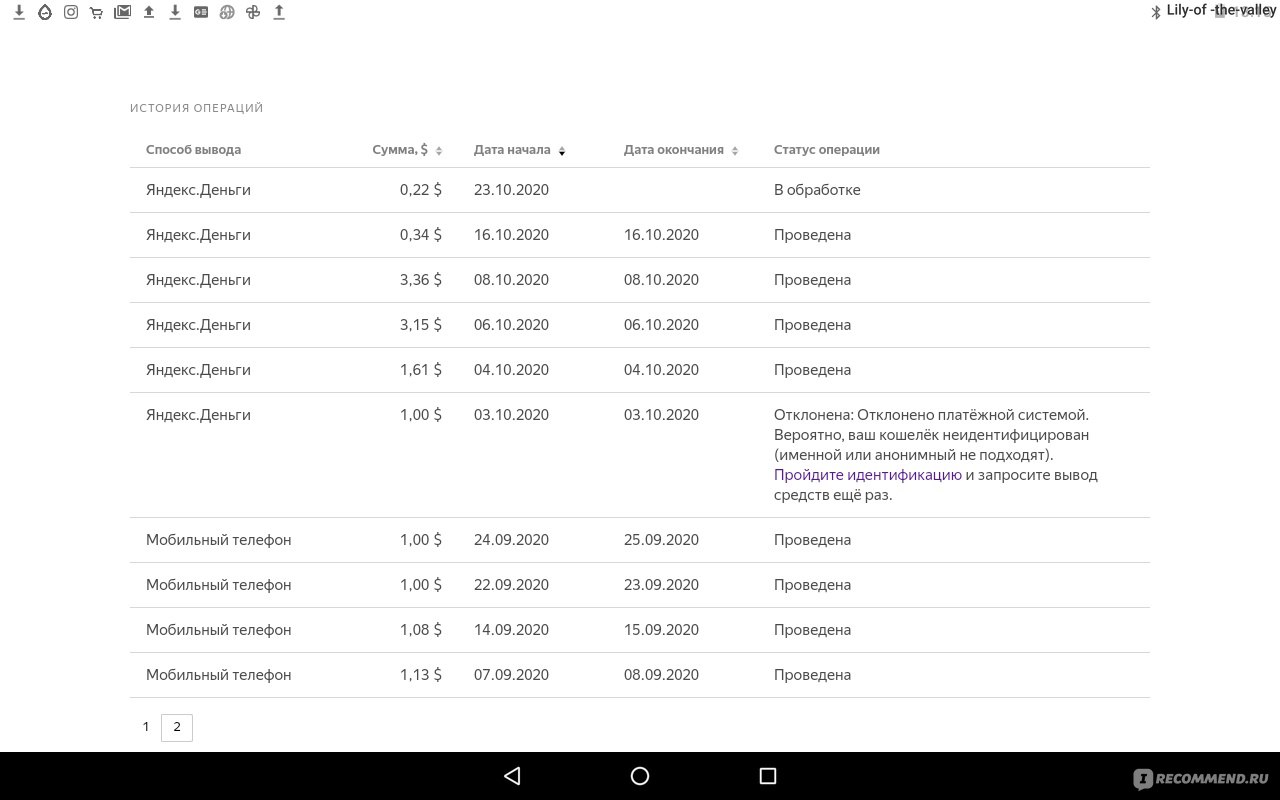This screenshot has width=1280, height=800.
Task: Open the Gmail notification icon
Action: click(x=123, y=12)
